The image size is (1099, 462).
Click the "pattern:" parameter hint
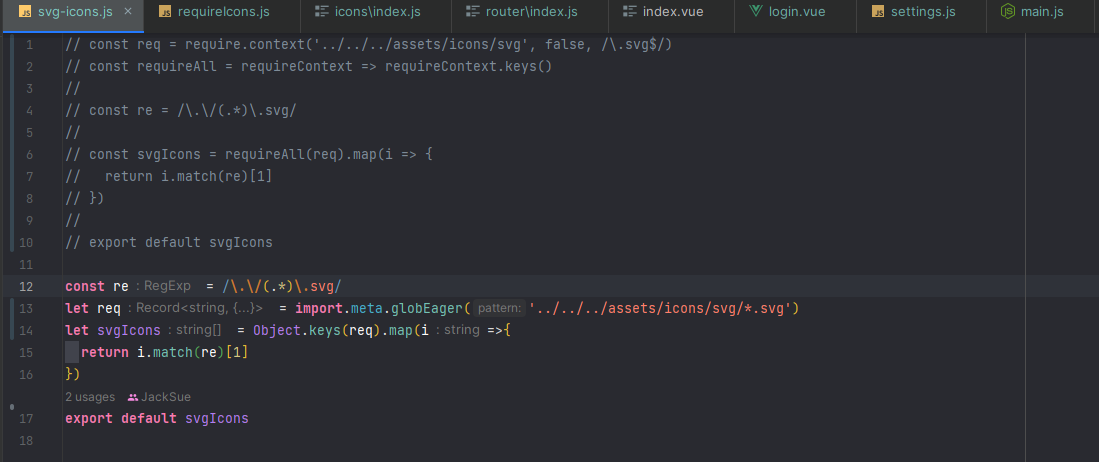pos(499,308)
